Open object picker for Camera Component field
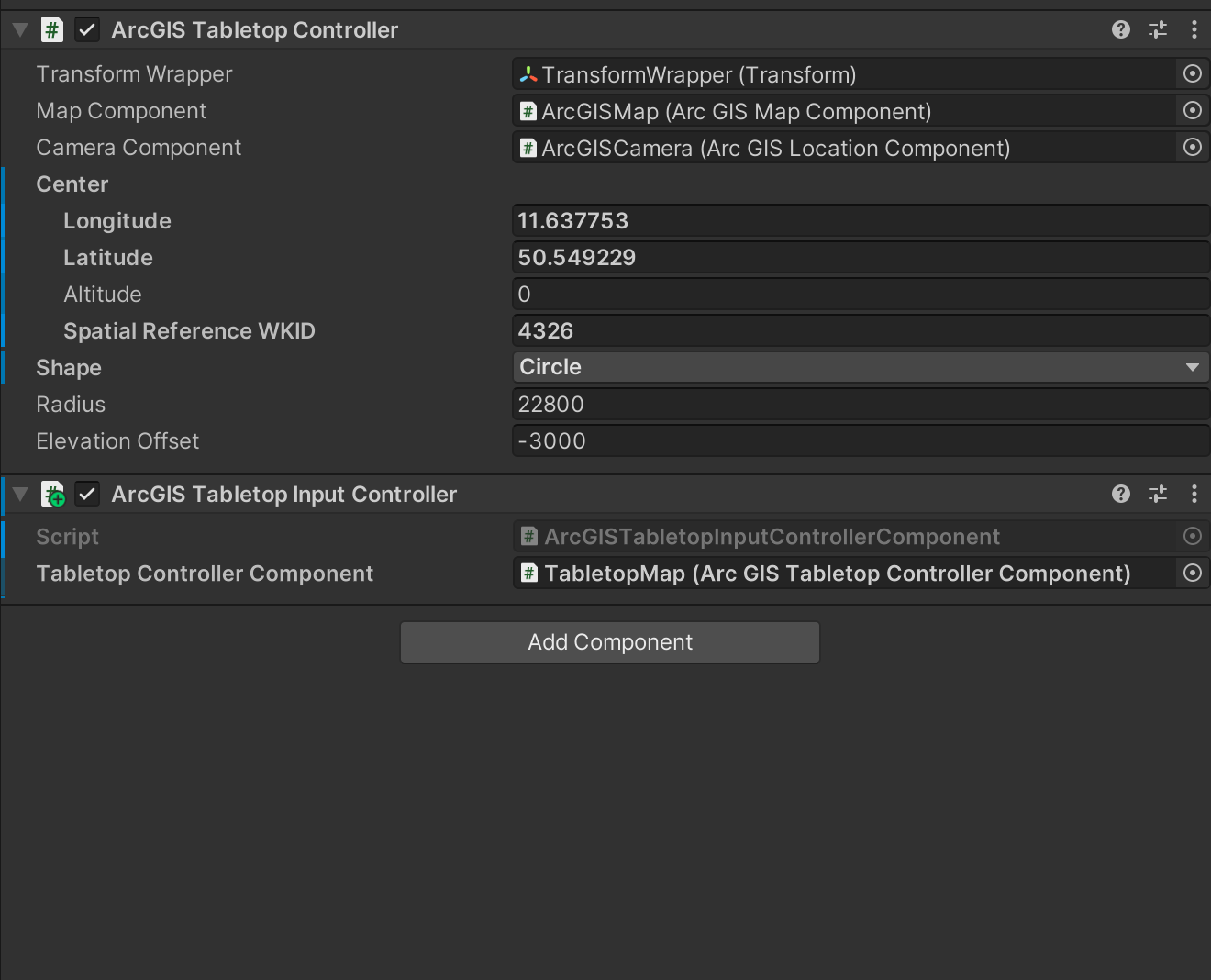This screenshot has width=1211, height=980. coord(1193,148)
